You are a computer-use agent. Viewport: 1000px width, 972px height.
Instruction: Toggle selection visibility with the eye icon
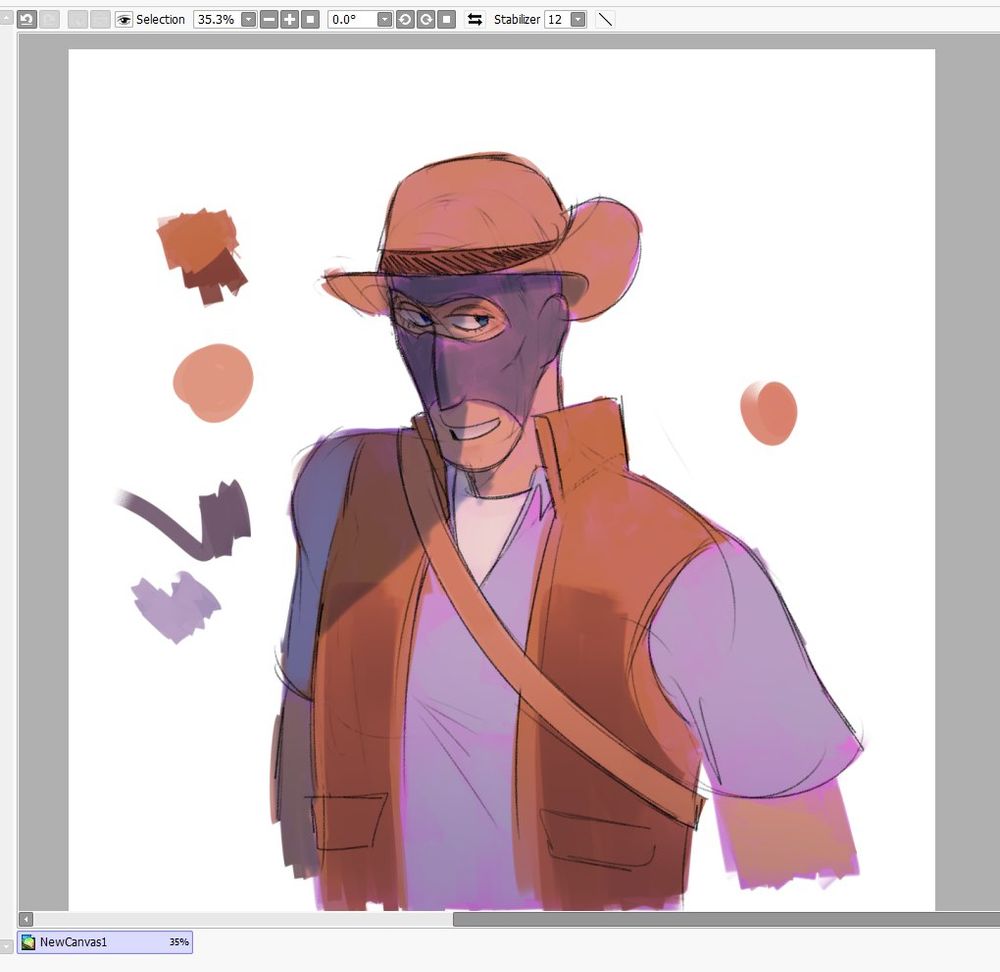click(x=122, y=18)
